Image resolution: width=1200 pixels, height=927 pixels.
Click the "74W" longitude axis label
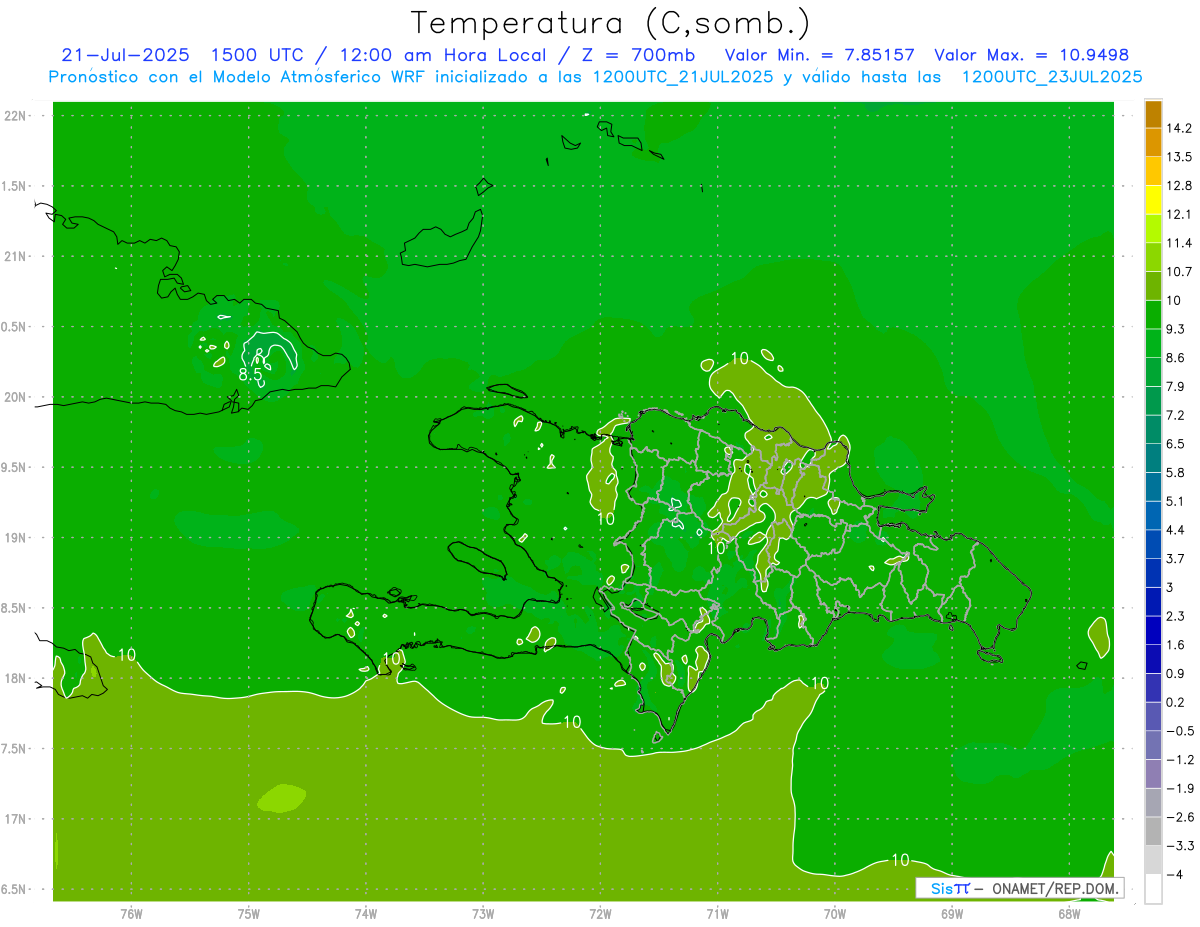coord(365,913)
